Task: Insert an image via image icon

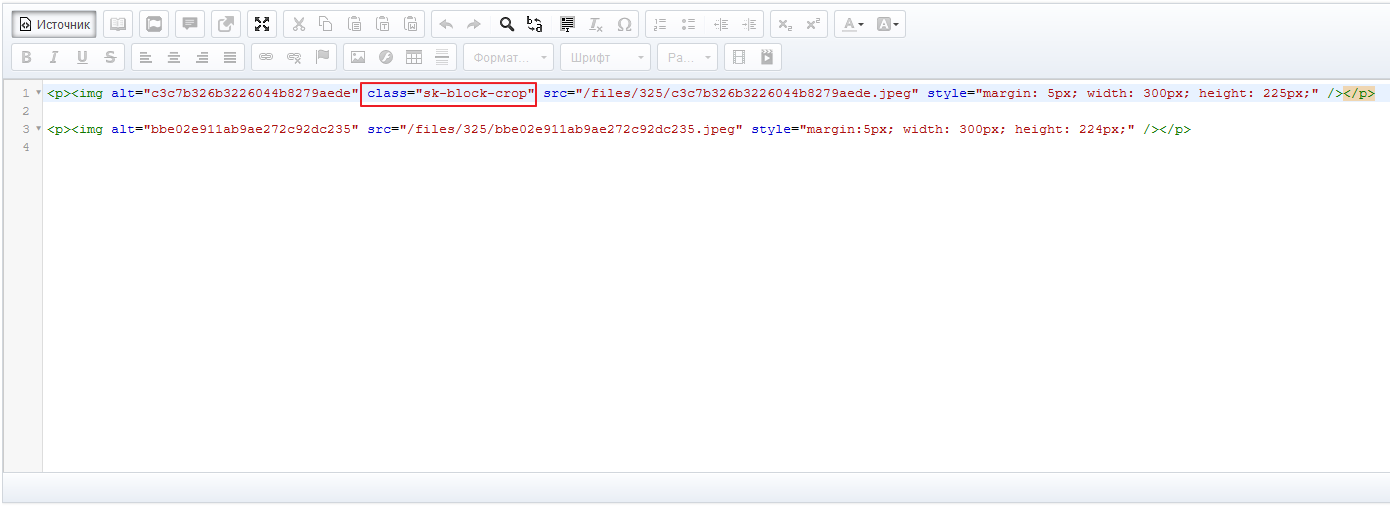Action: (x=357, y=57)
